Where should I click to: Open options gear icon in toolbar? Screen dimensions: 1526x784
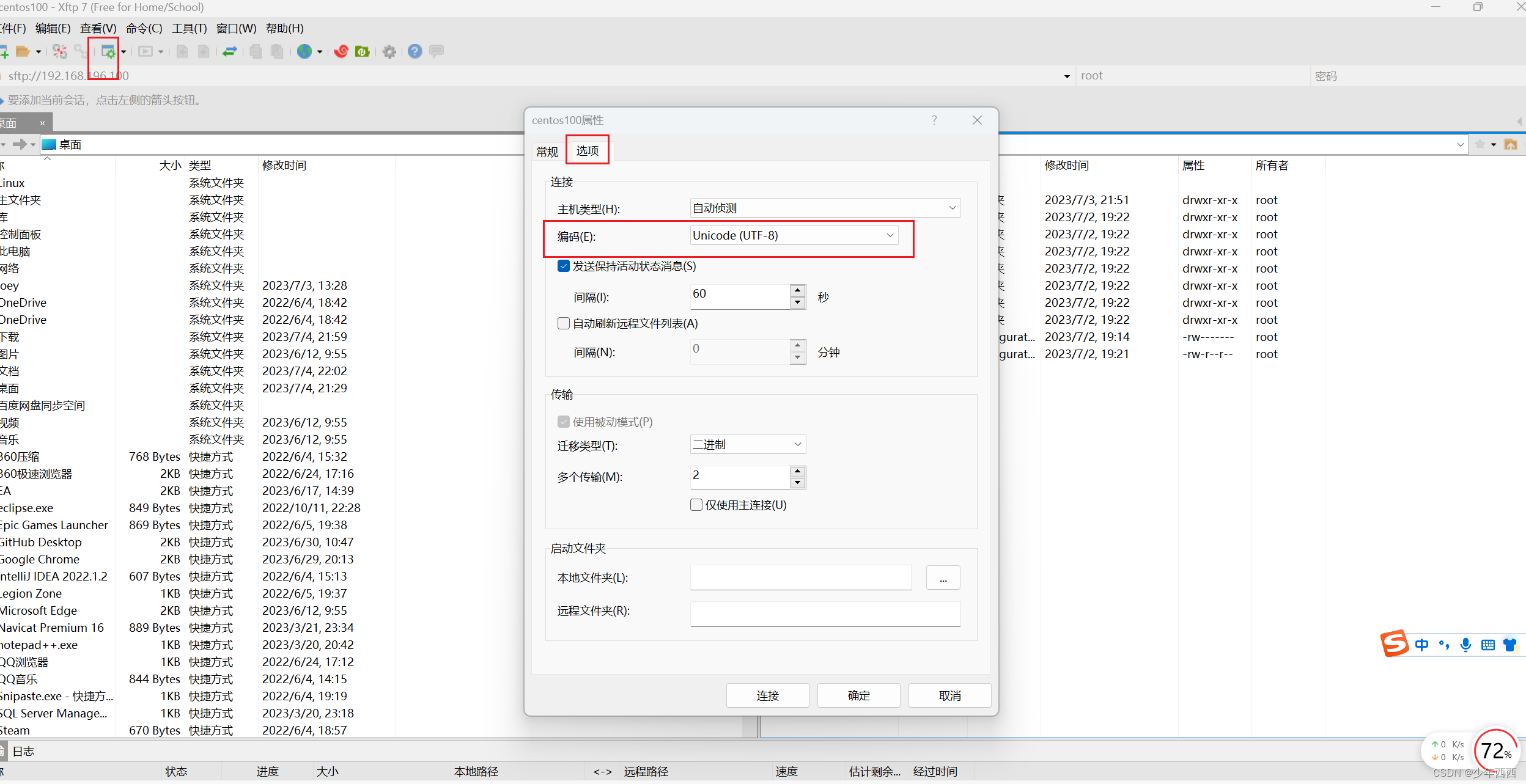tap(389, 51)
